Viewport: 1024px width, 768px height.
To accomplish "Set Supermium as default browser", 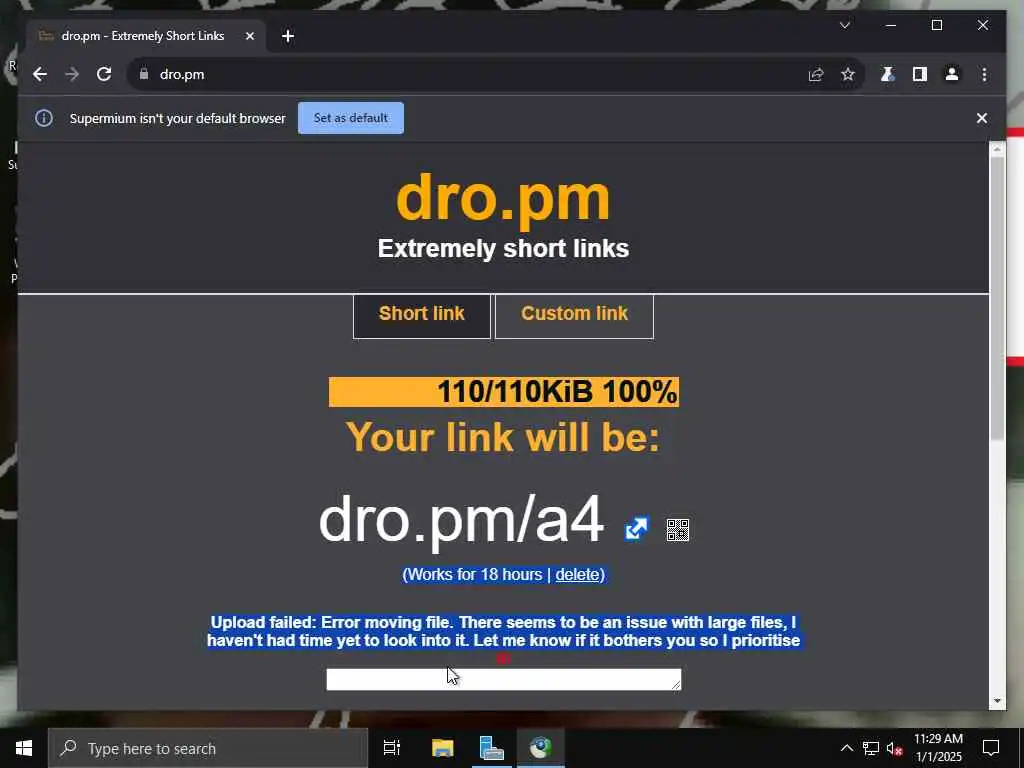I will click(351, 118).
